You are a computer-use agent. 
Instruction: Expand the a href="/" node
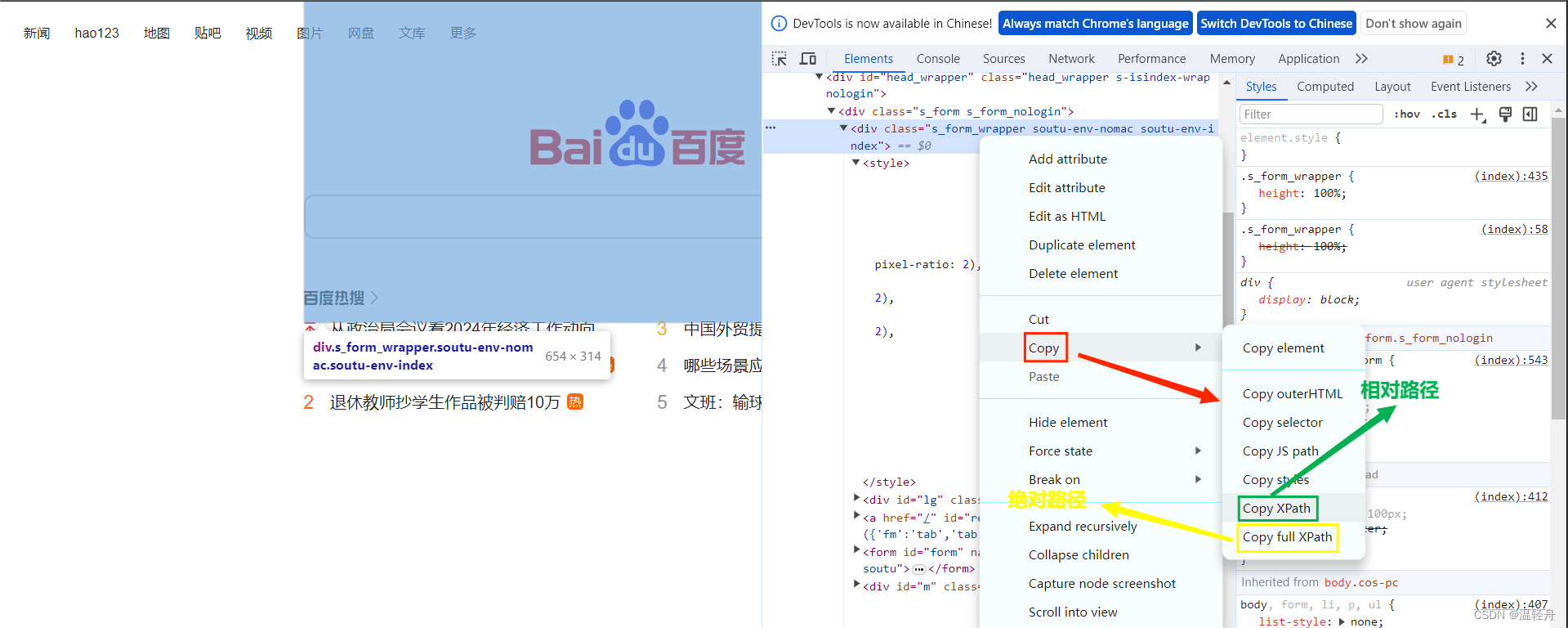click(856, 516)
